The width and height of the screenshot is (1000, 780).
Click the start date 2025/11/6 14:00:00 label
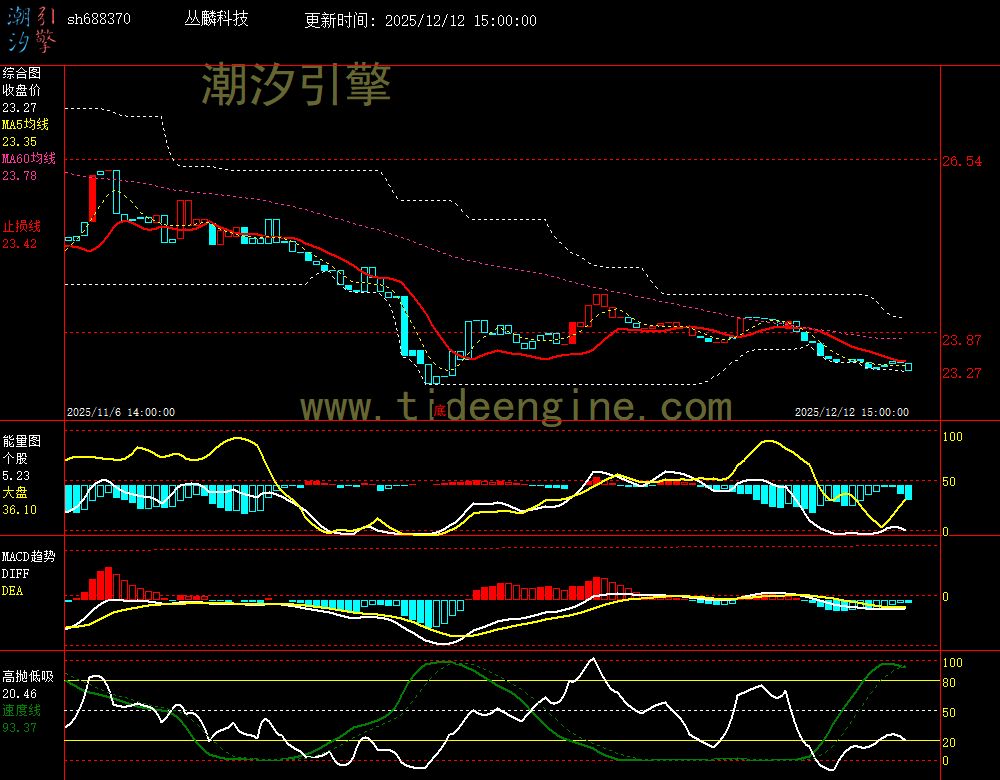click(121, 412)
